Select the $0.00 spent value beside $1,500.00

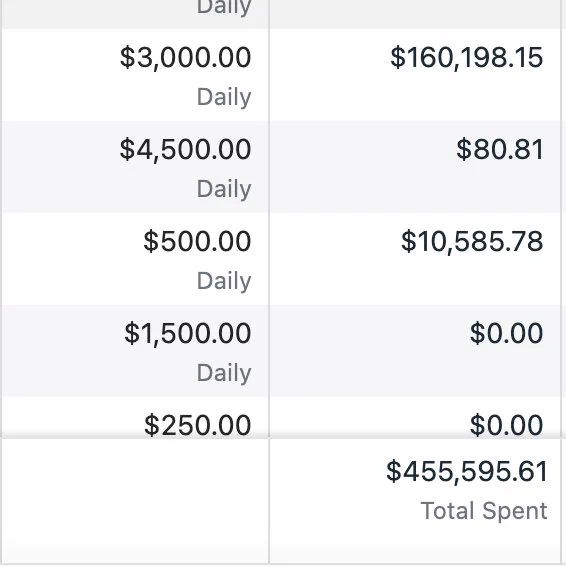pos(506,333)
